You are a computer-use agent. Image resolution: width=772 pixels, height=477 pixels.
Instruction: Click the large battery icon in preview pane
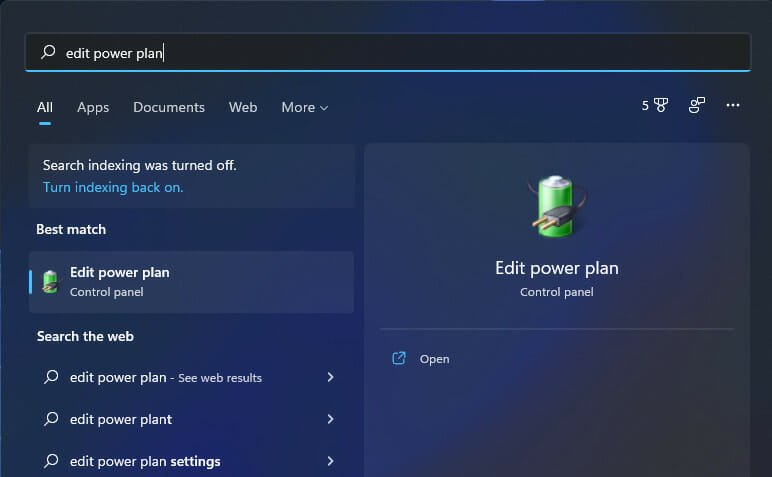(x=557, y=206)
